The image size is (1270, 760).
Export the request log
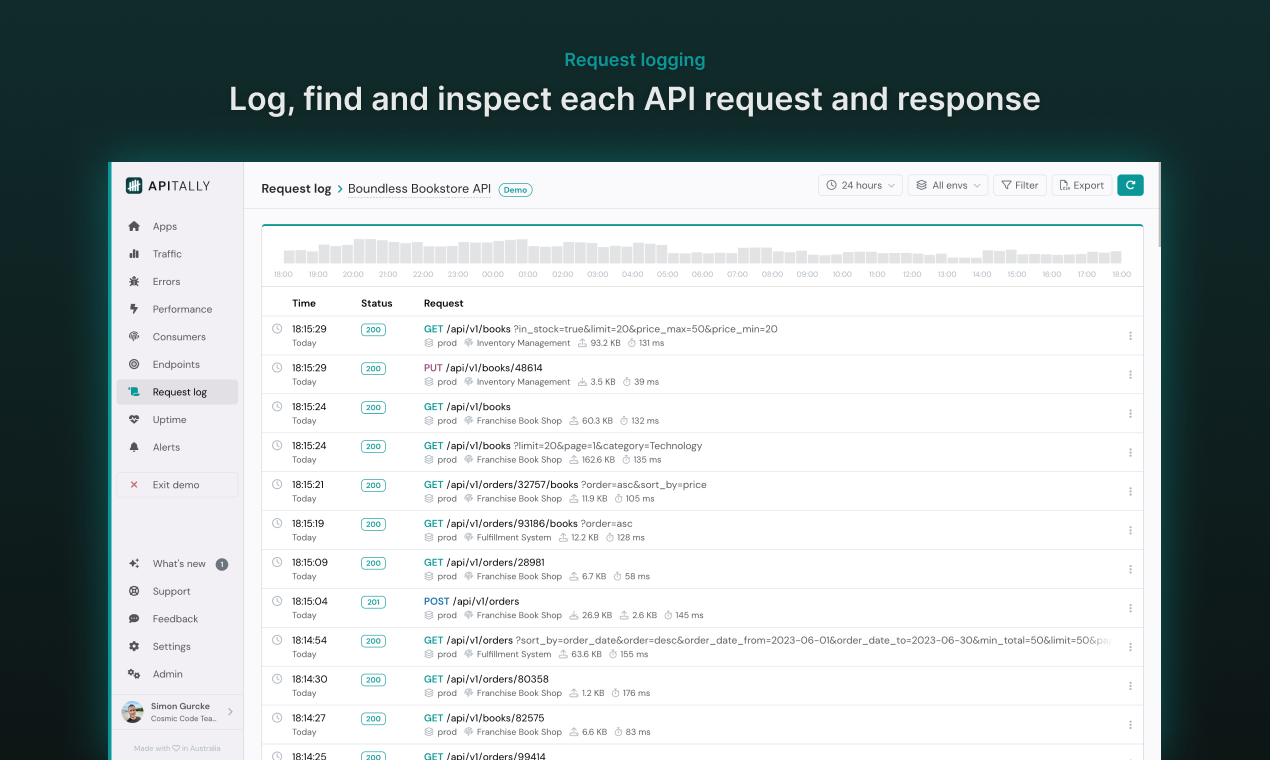coord(1082,185)
